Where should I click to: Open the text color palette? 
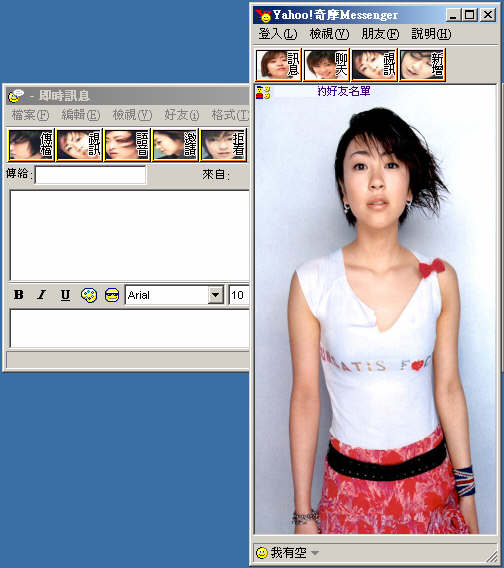(x=89, y=295)
